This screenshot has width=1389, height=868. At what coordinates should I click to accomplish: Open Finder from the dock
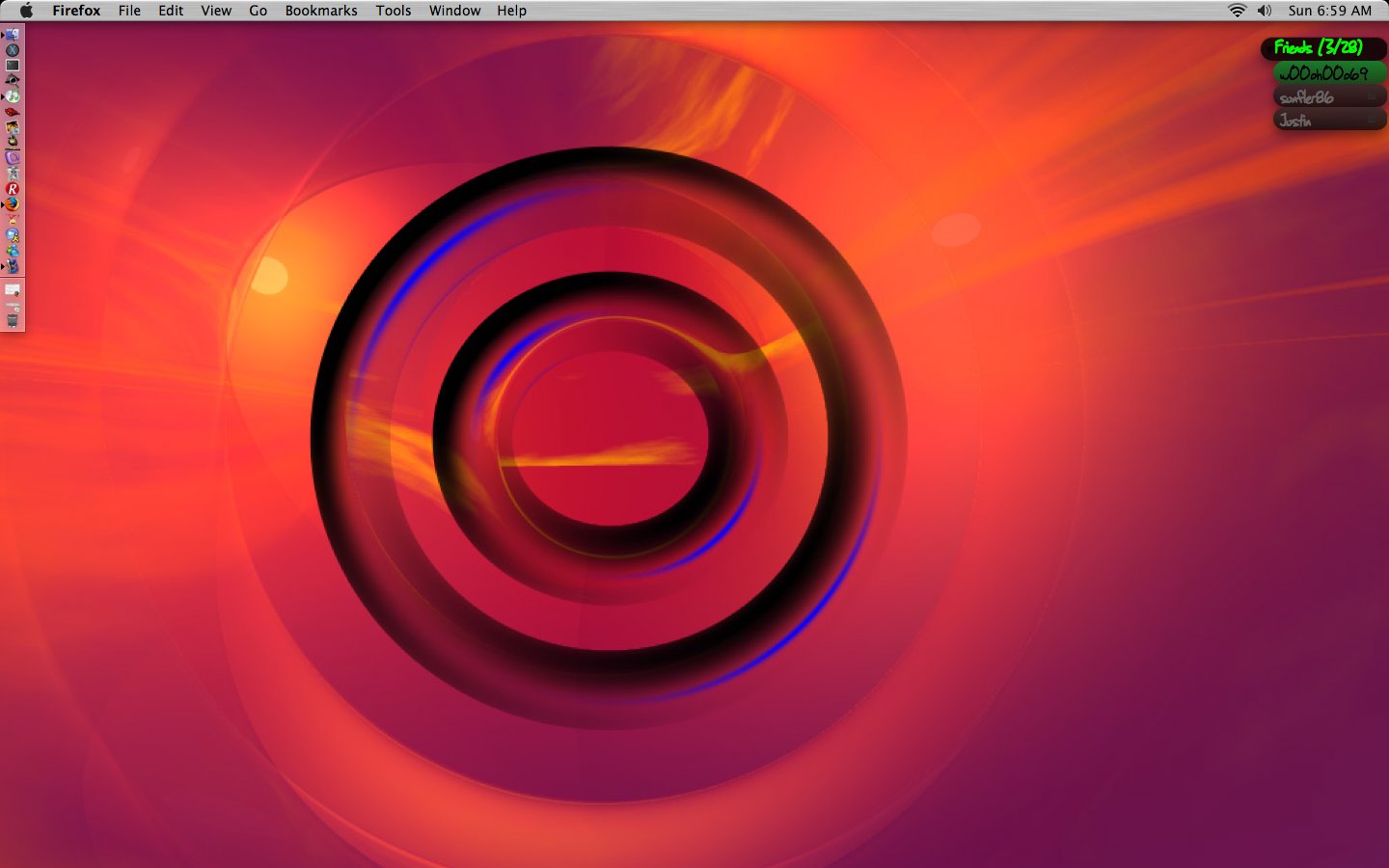coord(13,35)
